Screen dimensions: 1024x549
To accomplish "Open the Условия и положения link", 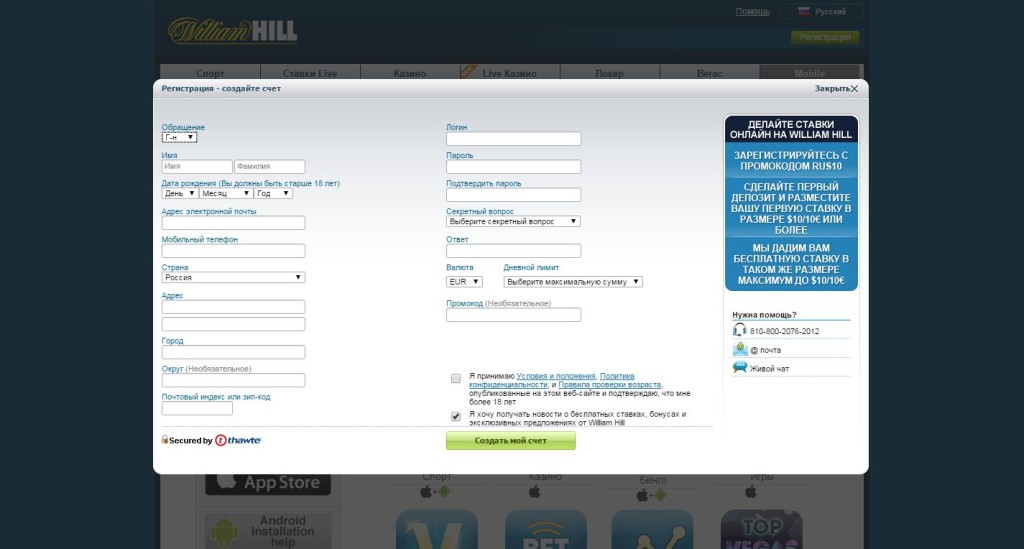I will pyautogui.click(x=556, y=376).
